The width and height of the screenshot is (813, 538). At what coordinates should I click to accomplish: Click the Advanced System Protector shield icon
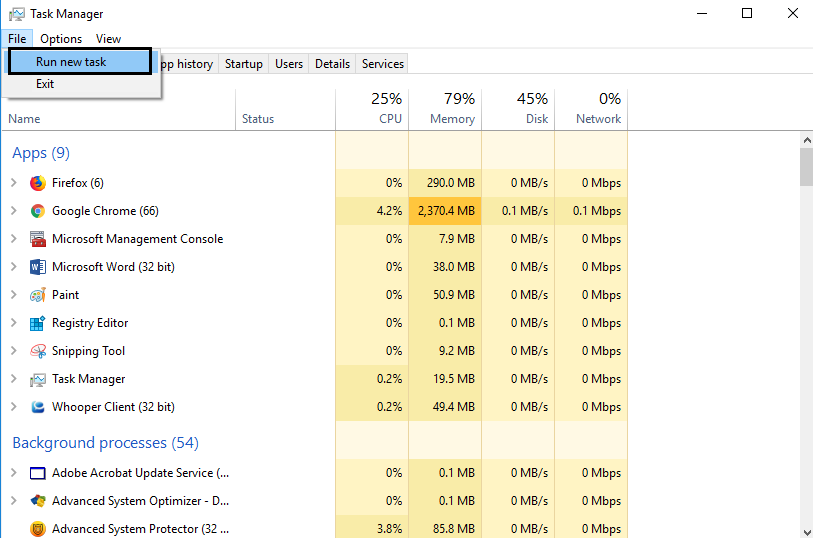coord(38,529)
